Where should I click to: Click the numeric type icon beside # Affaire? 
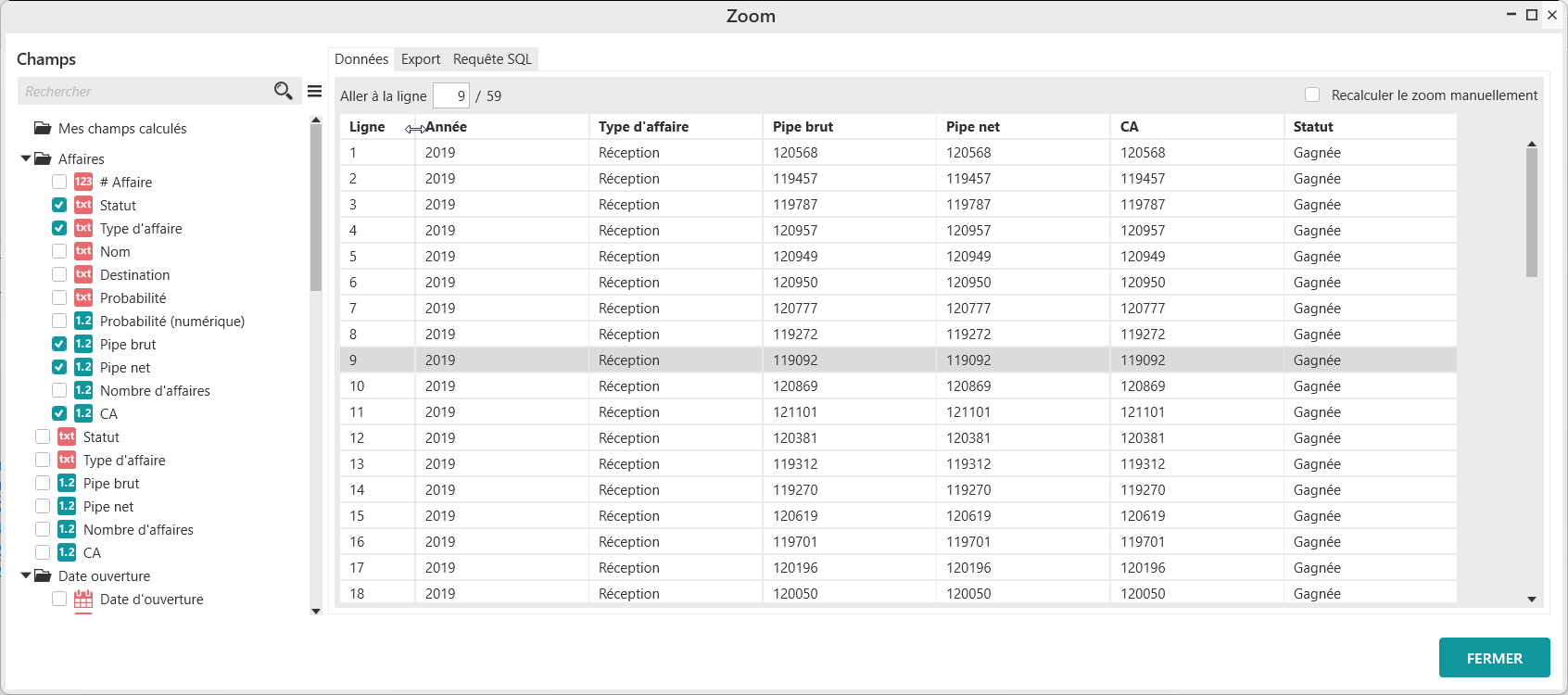[83, 182]
